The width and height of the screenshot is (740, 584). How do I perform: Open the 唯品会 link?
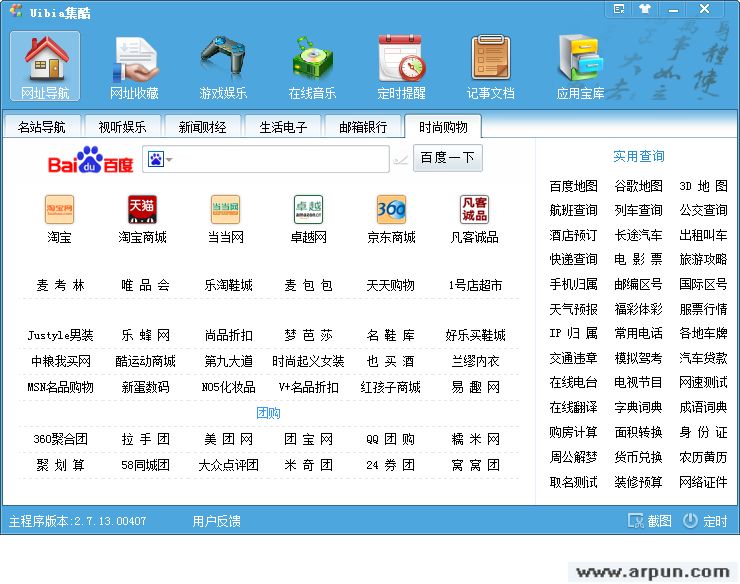tap(145, 285)
